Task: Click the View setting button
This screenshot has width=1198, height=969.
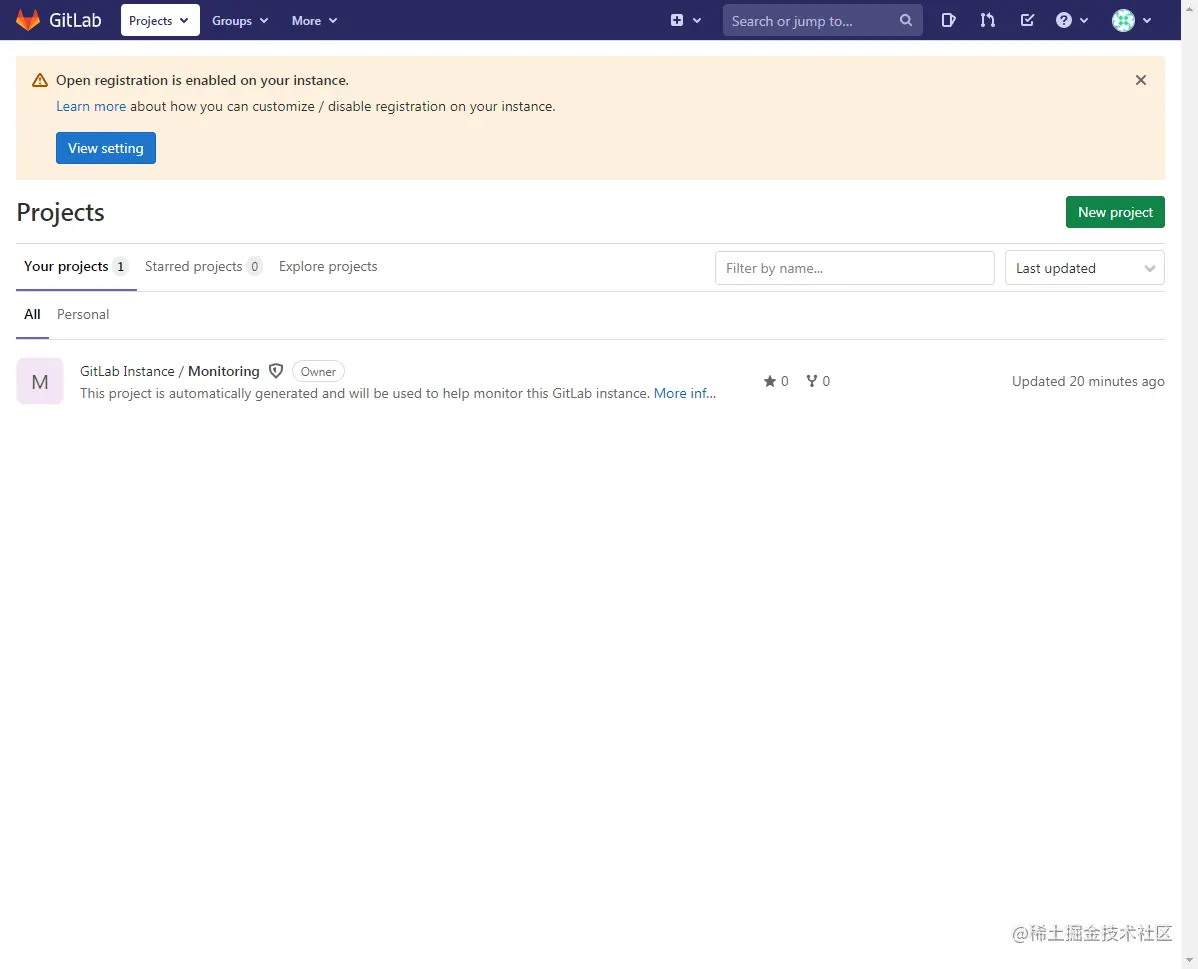Action: tap(105, 148)
